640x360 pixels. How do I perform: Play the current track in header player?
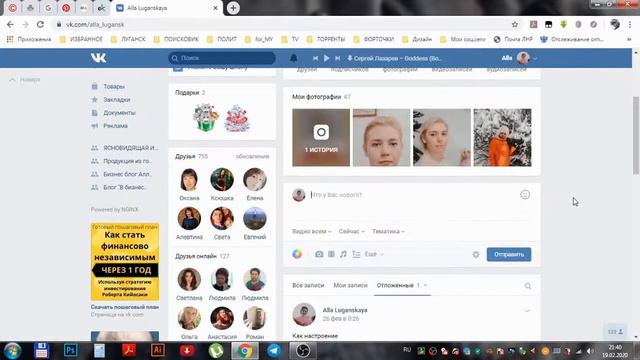[327, 58]
